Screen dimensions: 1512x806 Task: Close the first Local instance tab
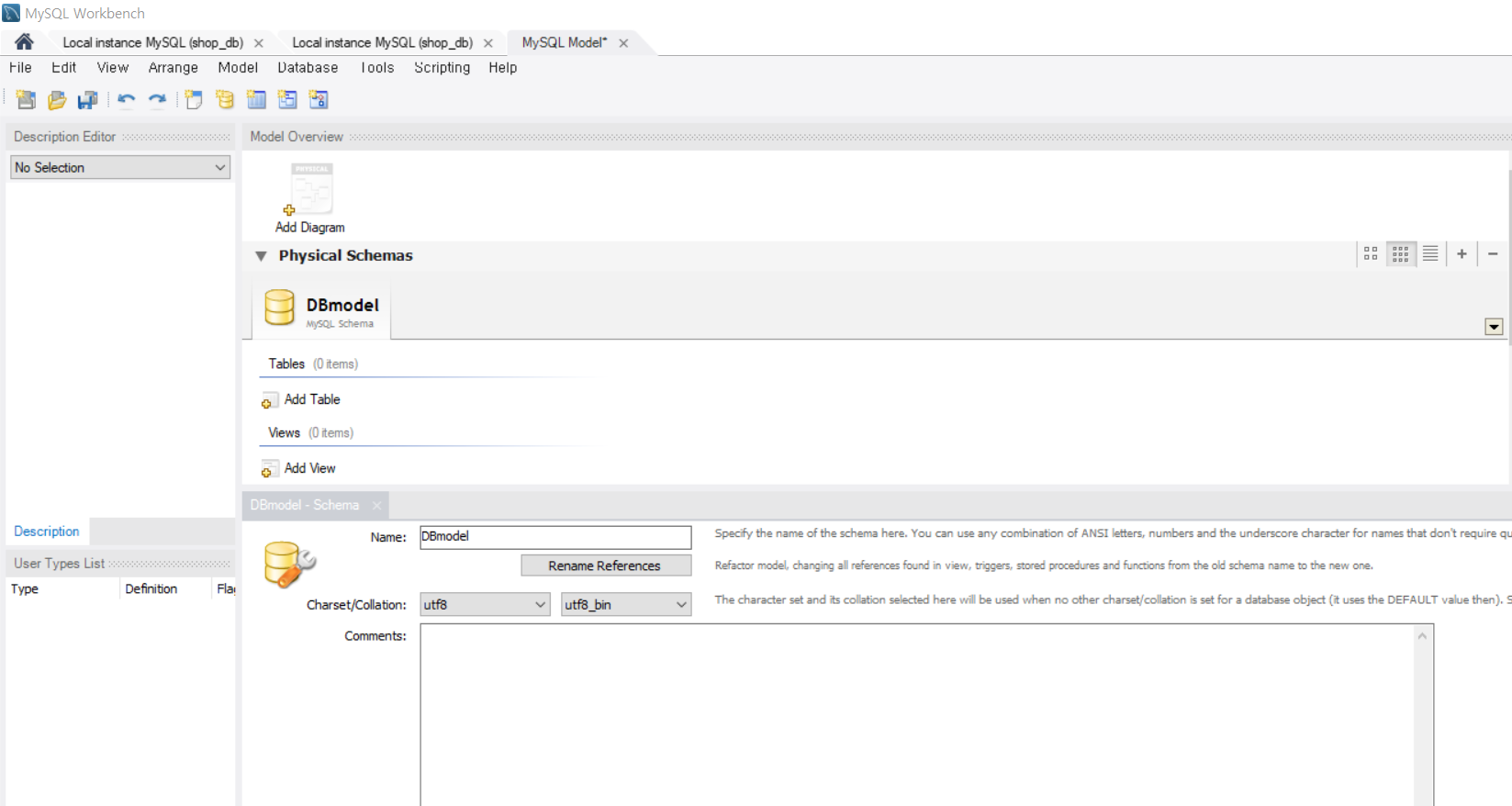coord(259,43)
